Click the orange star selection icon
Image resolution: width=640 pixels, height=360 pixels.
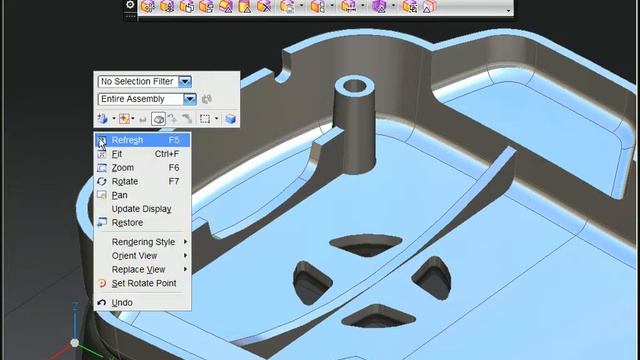point(124,119)
